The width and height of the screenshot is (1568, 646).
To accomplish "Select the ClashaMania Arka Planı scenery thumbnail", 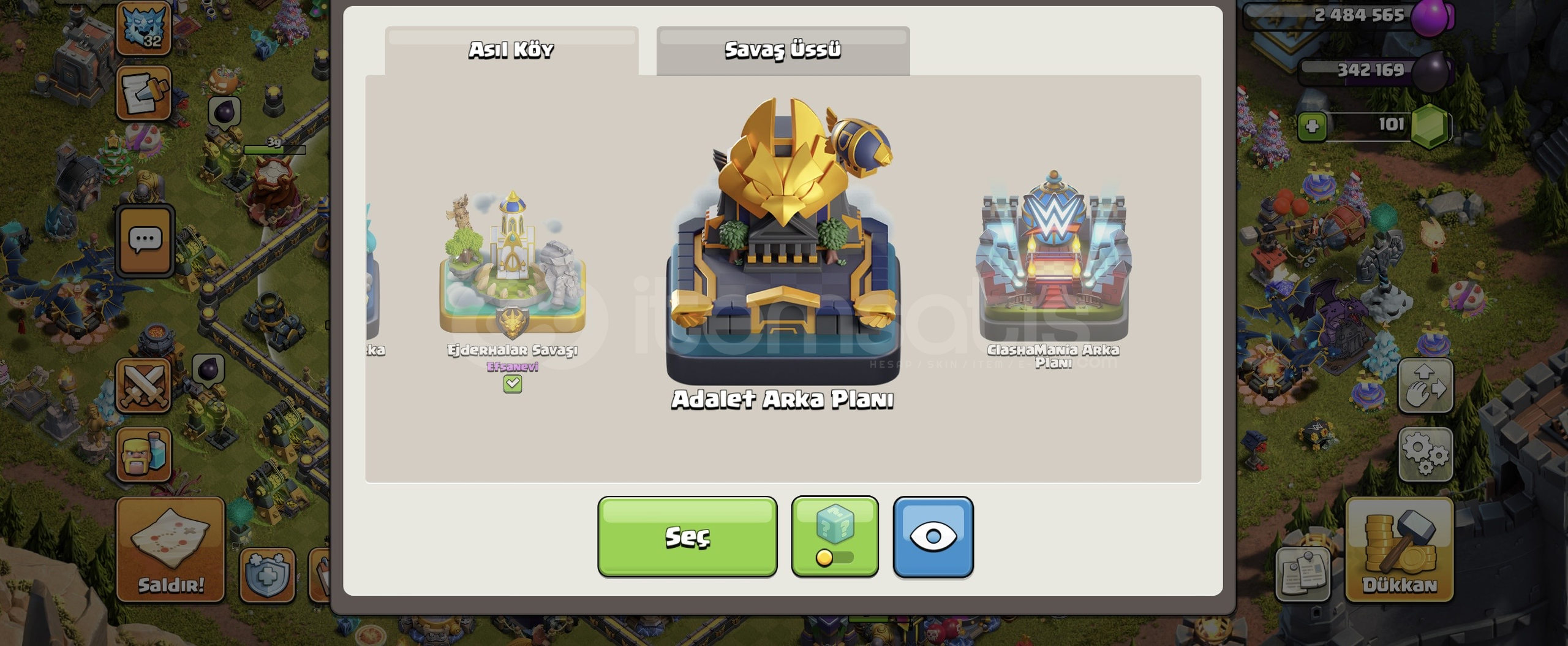I will pos(1053,270).
